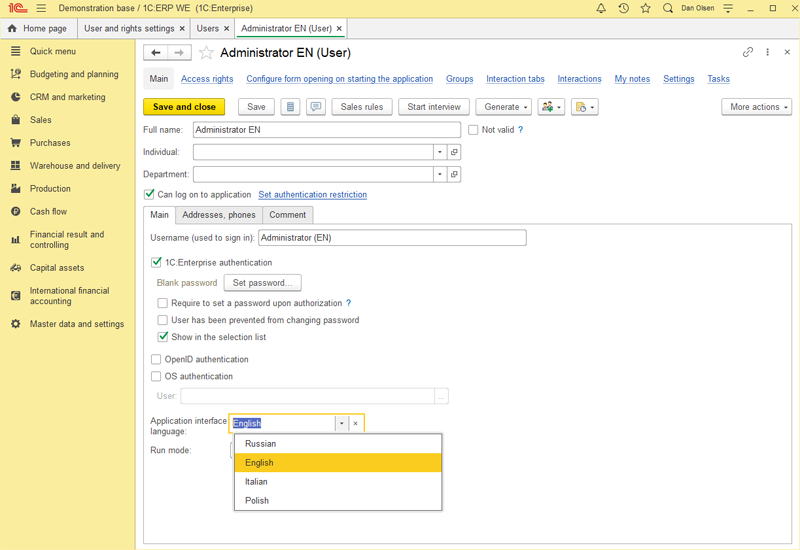Click the favorites star in title bar
Screen dimensions: 800x550
click(x=645, y=8)
